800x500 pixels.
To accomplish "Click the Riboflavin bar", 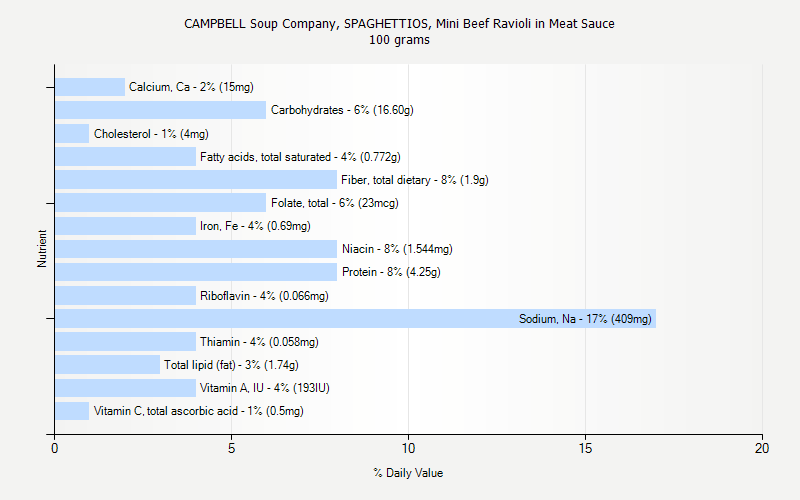I will [126, 295].
